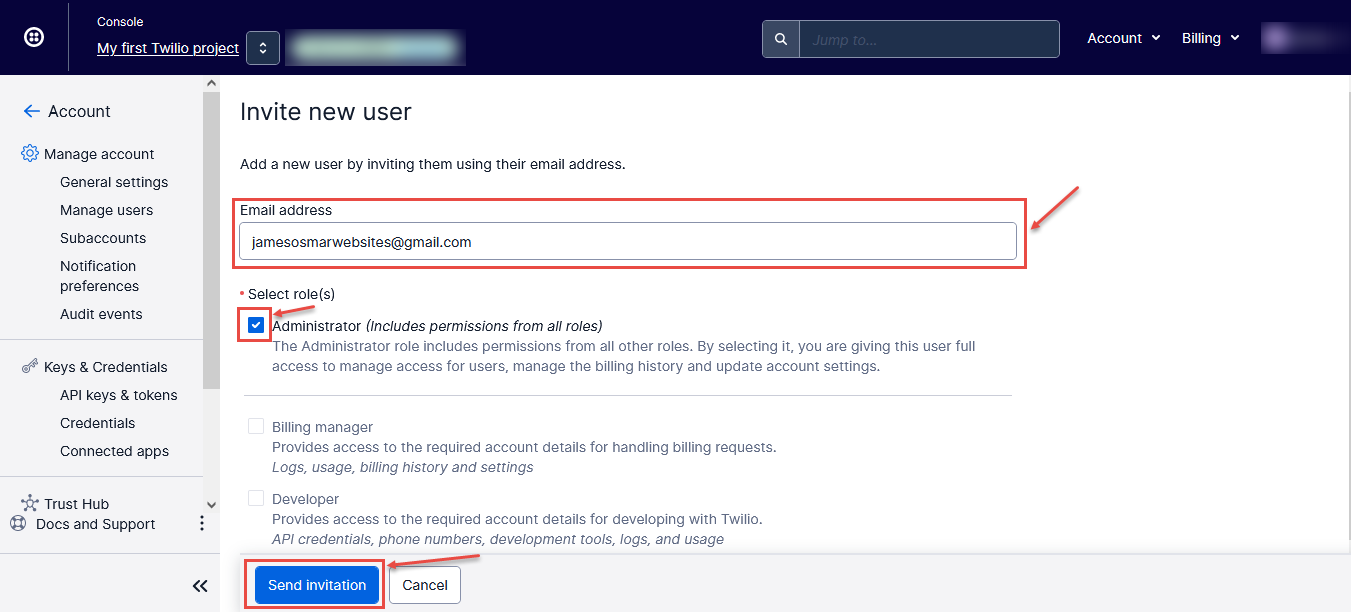Expand the Account dropdown in header

[1123, 38]
